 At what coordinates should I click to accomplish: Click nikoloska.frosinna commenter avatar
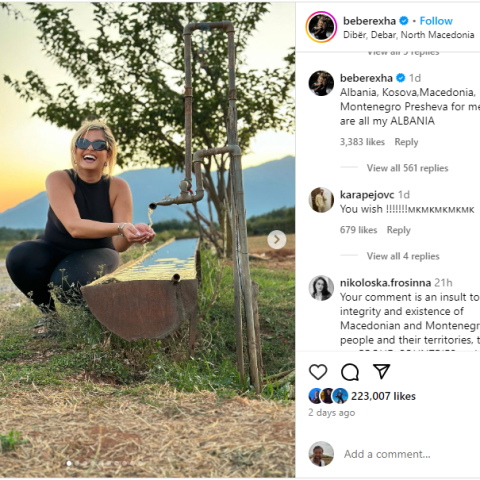point(321,288)
